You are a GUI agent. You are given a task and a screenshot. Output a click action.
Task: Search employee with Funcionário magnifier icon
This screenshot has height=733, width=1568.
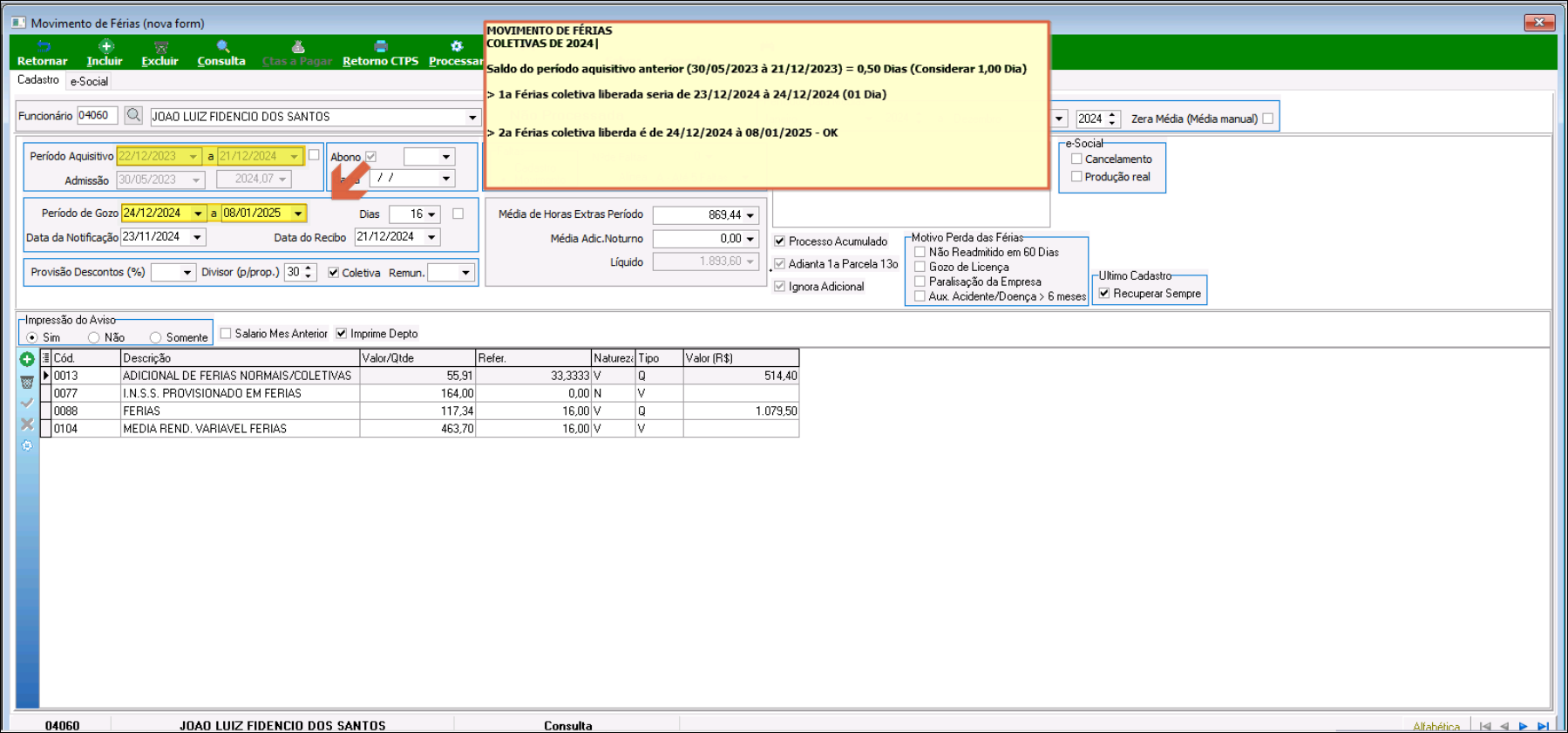click(x=133, y=115)
